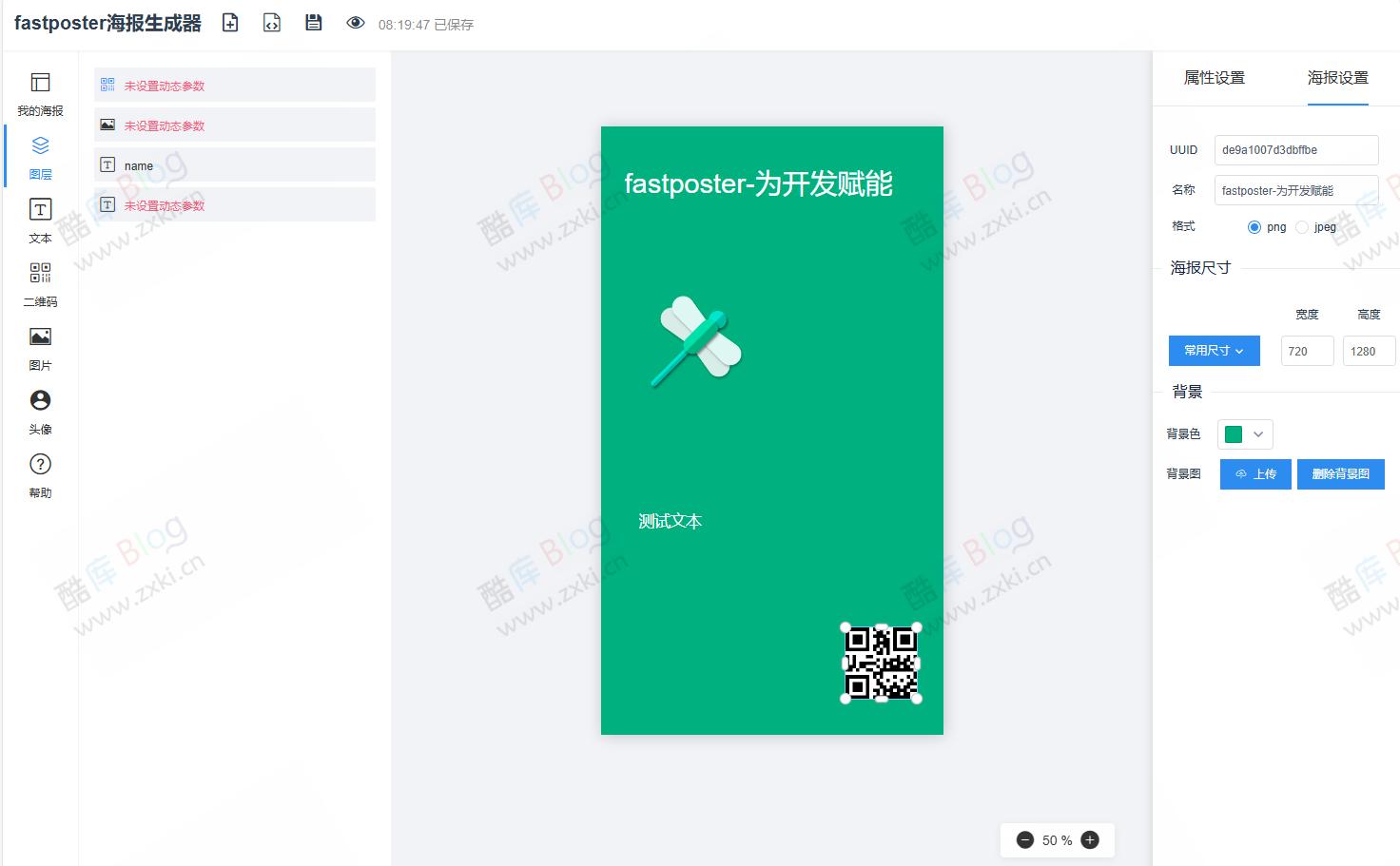Click the 08:19:47 已保存 status text

[x=426, y=25]
